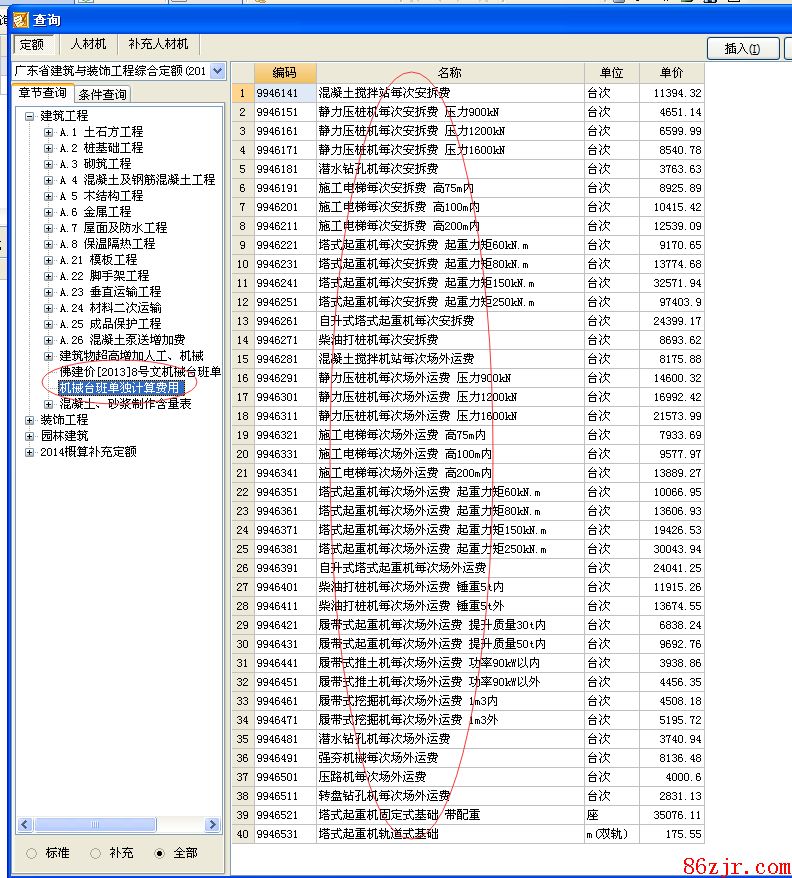Image resolution: width=792 pixels, height=878 pixels.
Task: Click the 编码 column header
Action: (x=284, y=73)
